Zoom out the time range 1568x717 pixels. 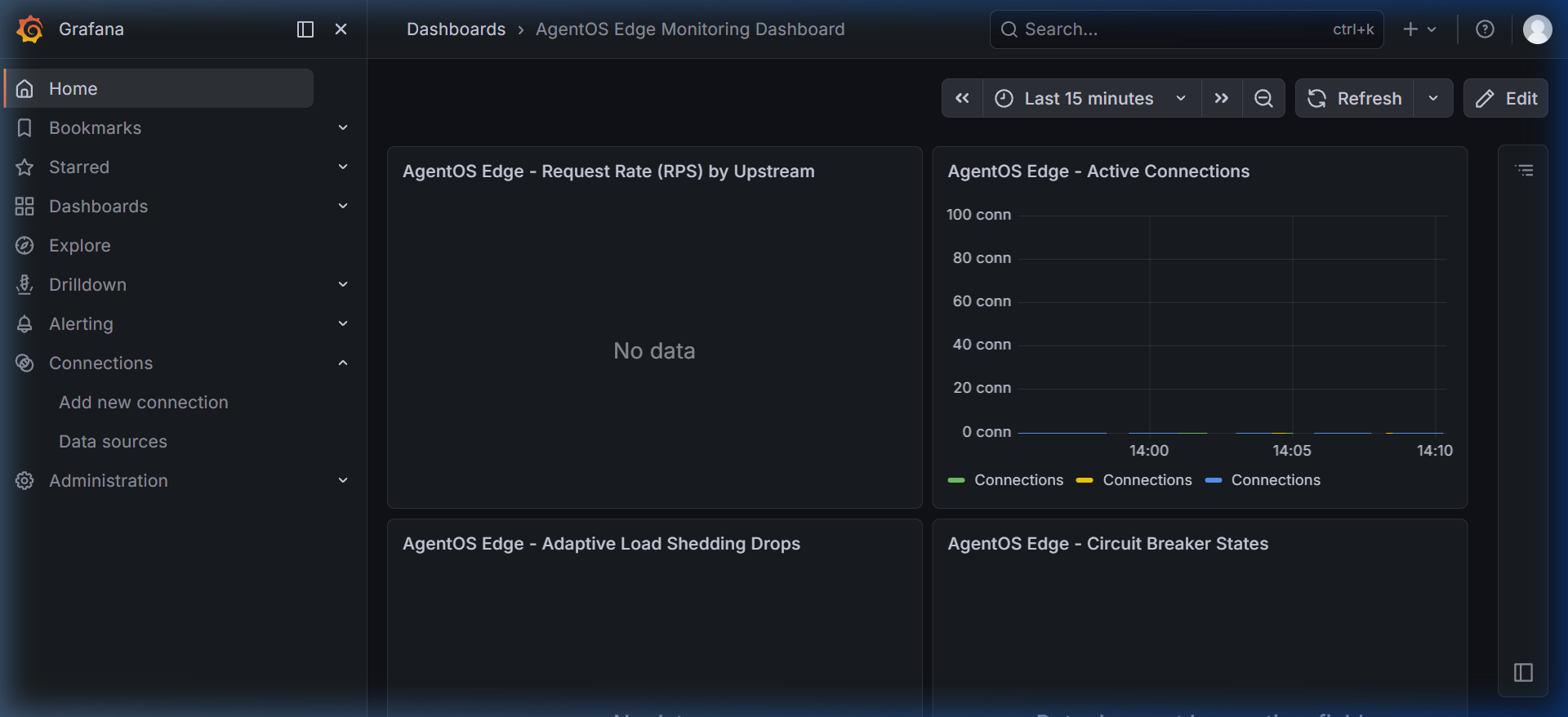tap(1263, 99)
